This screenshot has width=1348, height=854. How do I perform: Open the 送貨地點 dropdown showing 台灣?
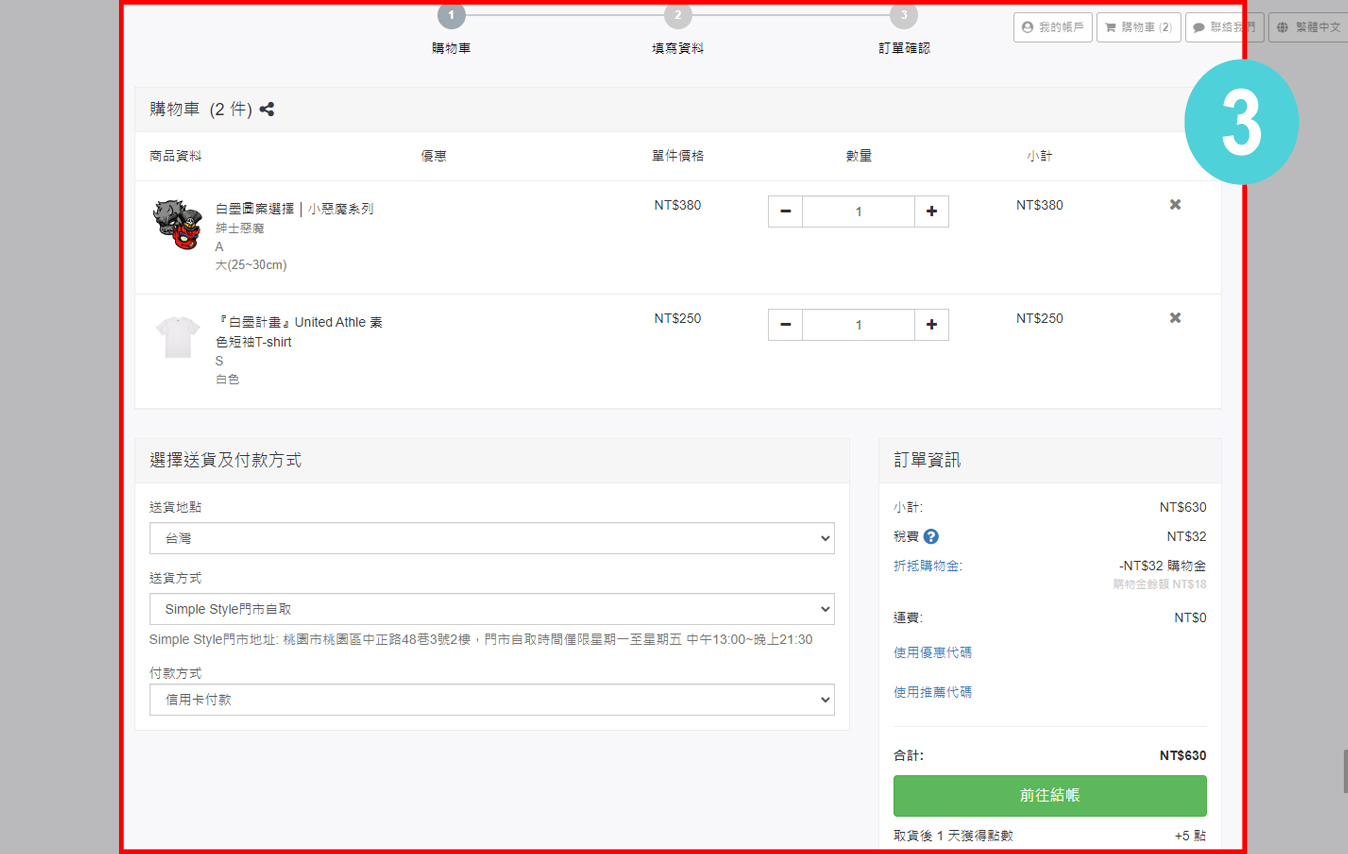pyautogui.click(x=492, y=538)
